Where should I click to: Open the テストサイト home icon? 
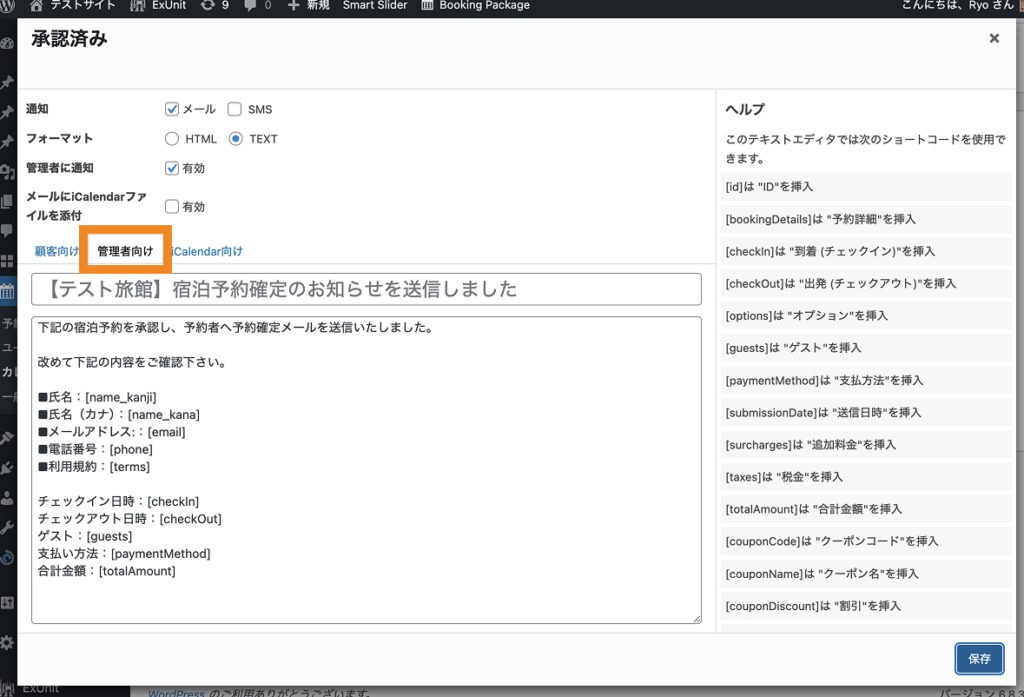point(37,6)
